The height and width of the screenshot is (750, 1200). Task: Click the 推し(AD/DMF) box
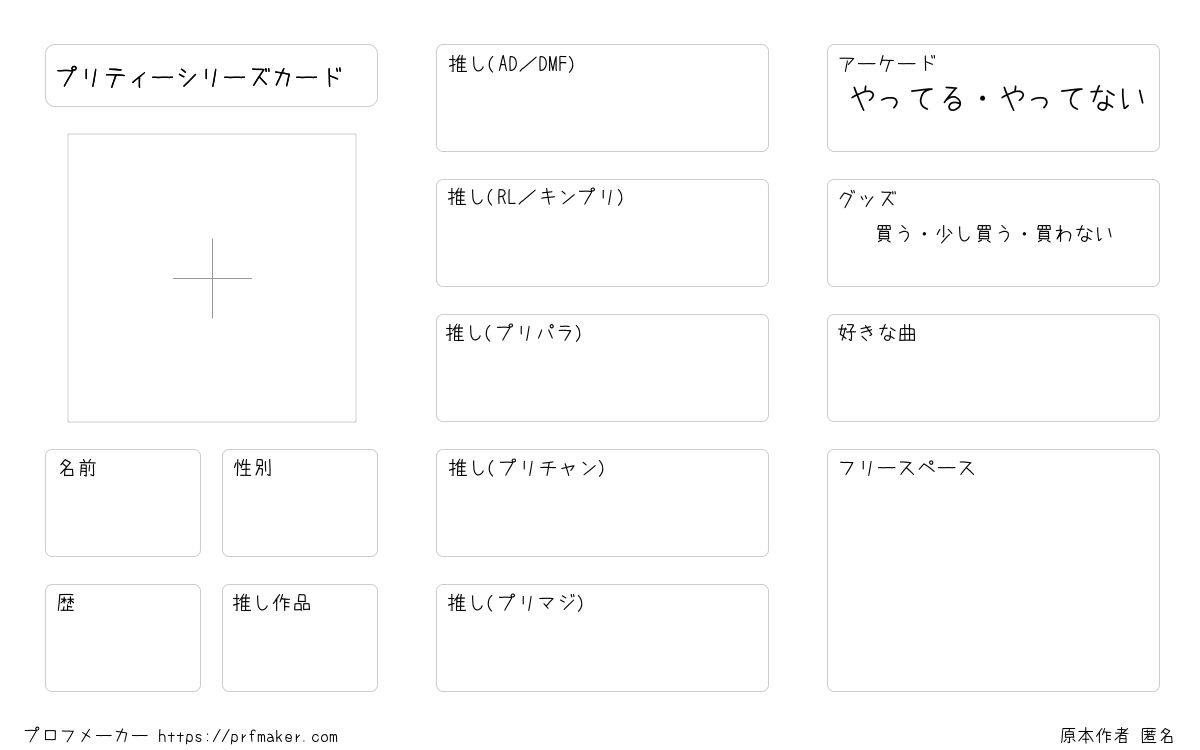click(x=602, y=98)
